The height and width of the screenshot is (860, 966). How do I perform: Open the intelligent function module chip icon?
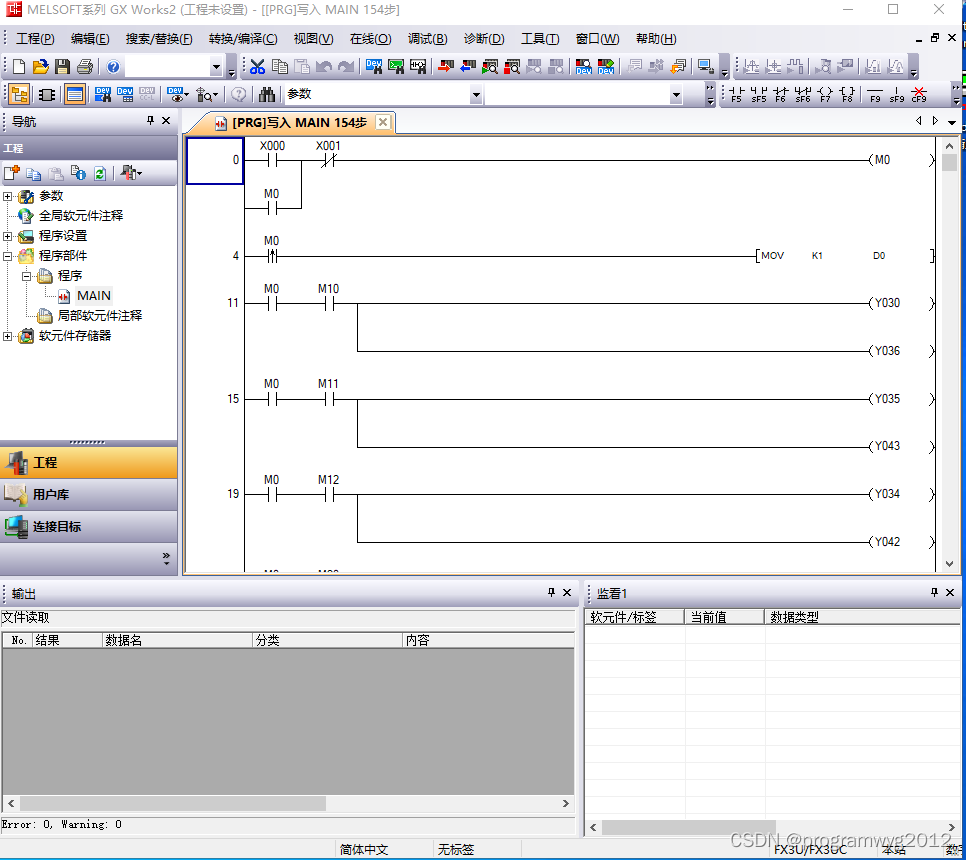point(47,95)
